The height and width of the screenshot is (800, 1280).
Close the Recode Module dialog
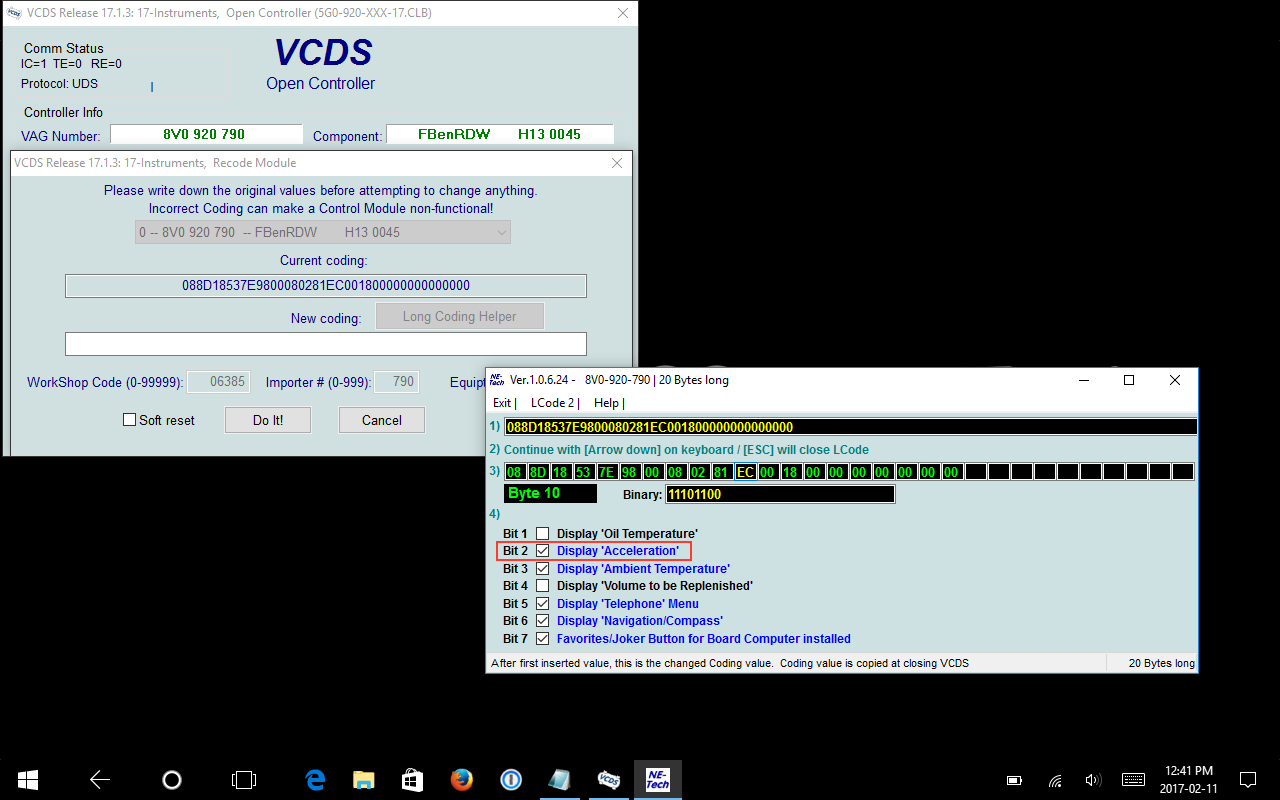click(x=616, y=163)
